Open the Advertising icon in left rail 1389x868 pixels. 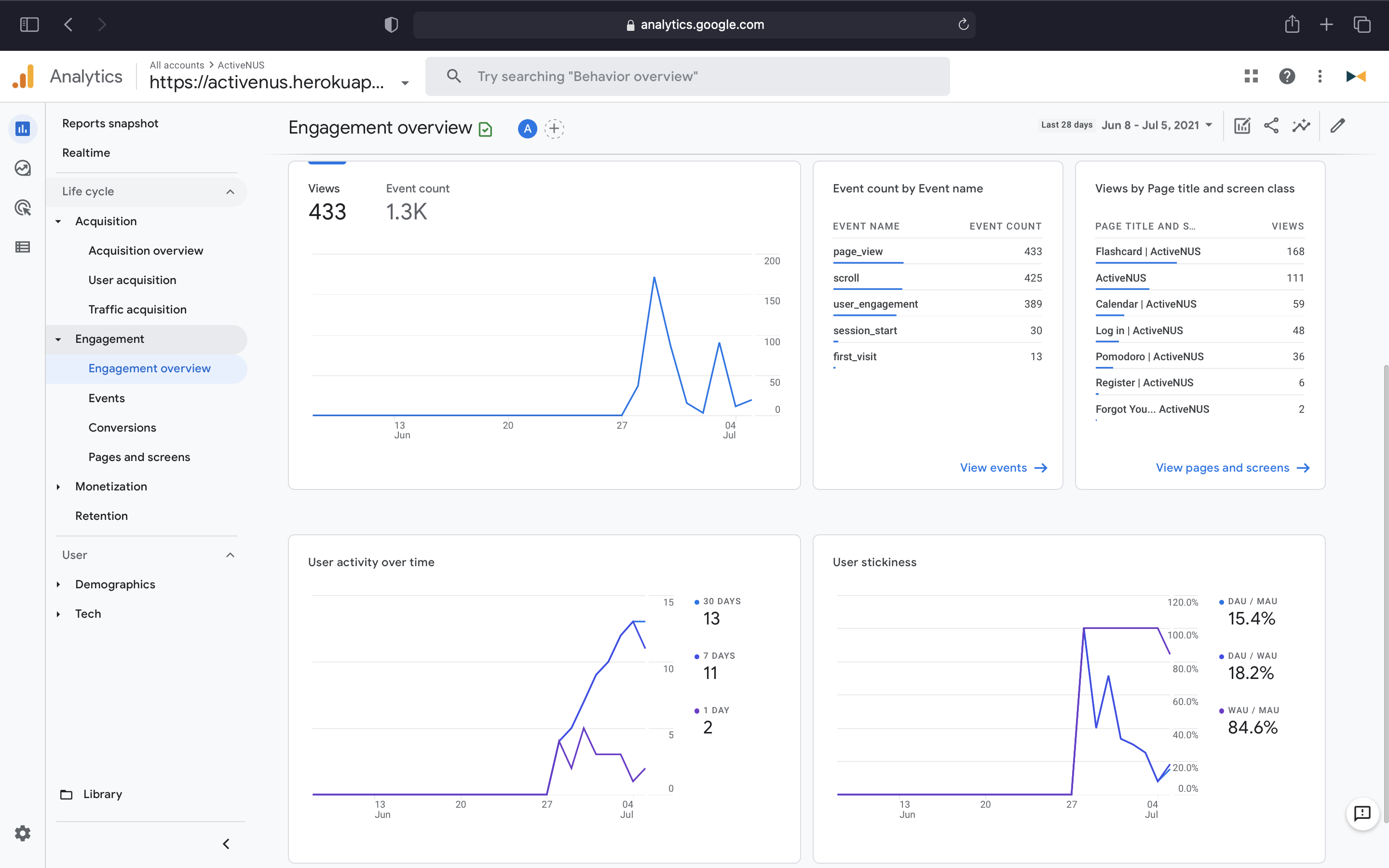[22, 207]
